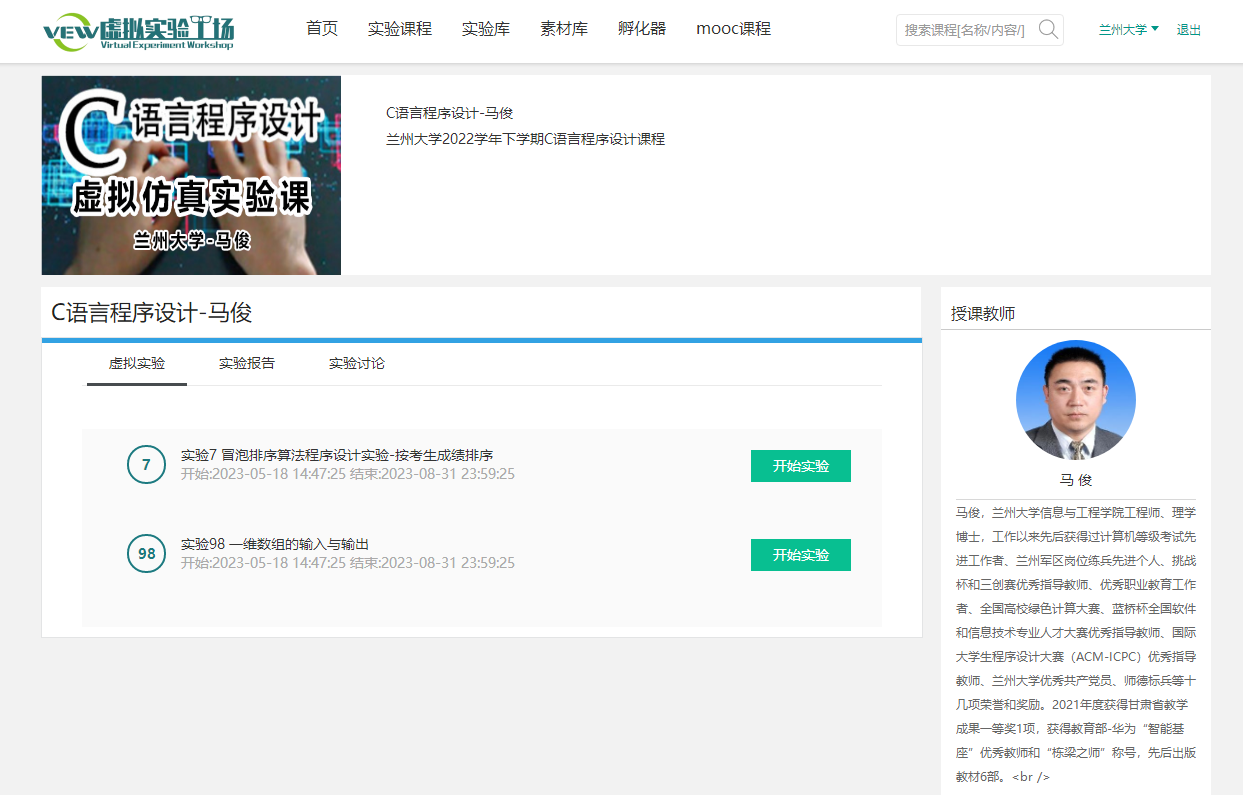
Task: Click teacher 马俊's profile photo
Action: 1075,400
